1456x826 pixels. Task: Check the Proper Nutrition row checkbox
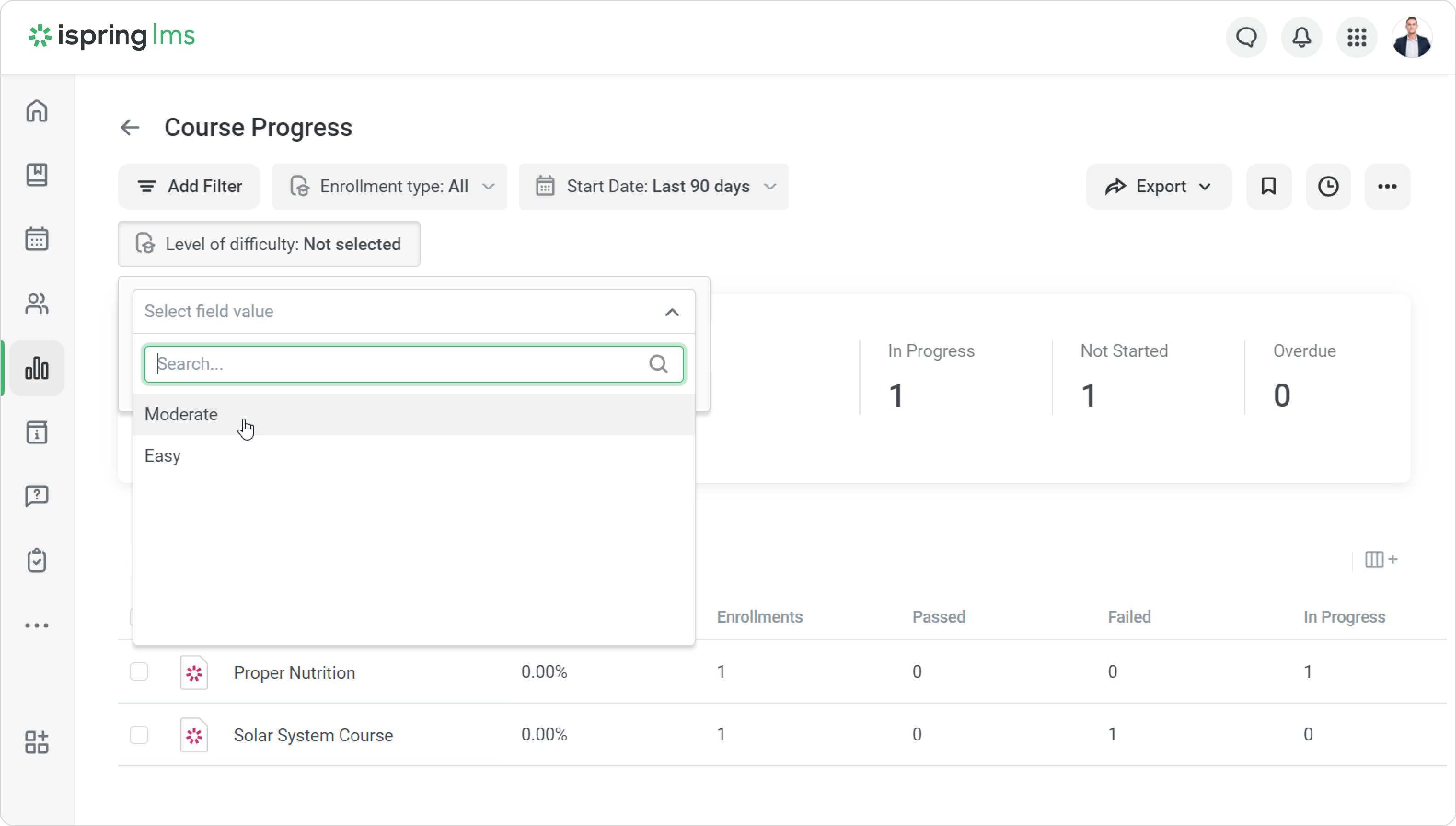pos(139,671)
